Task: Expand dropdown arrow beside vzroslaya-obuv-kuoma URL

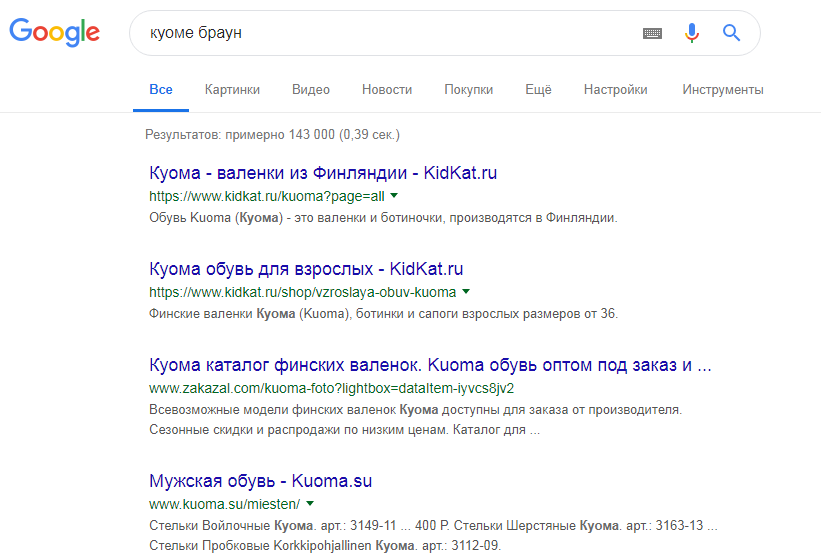Action: (x=466, y=292)
